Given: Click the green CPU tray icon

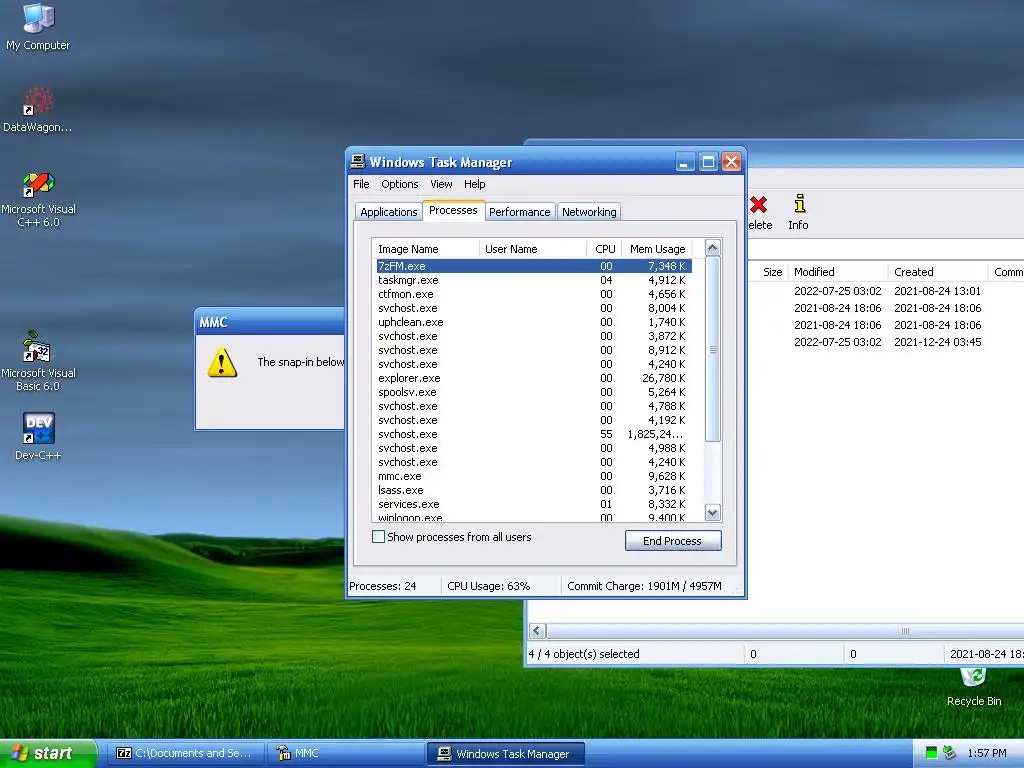Looking at the screenshot, I should [x=931, y=753].
